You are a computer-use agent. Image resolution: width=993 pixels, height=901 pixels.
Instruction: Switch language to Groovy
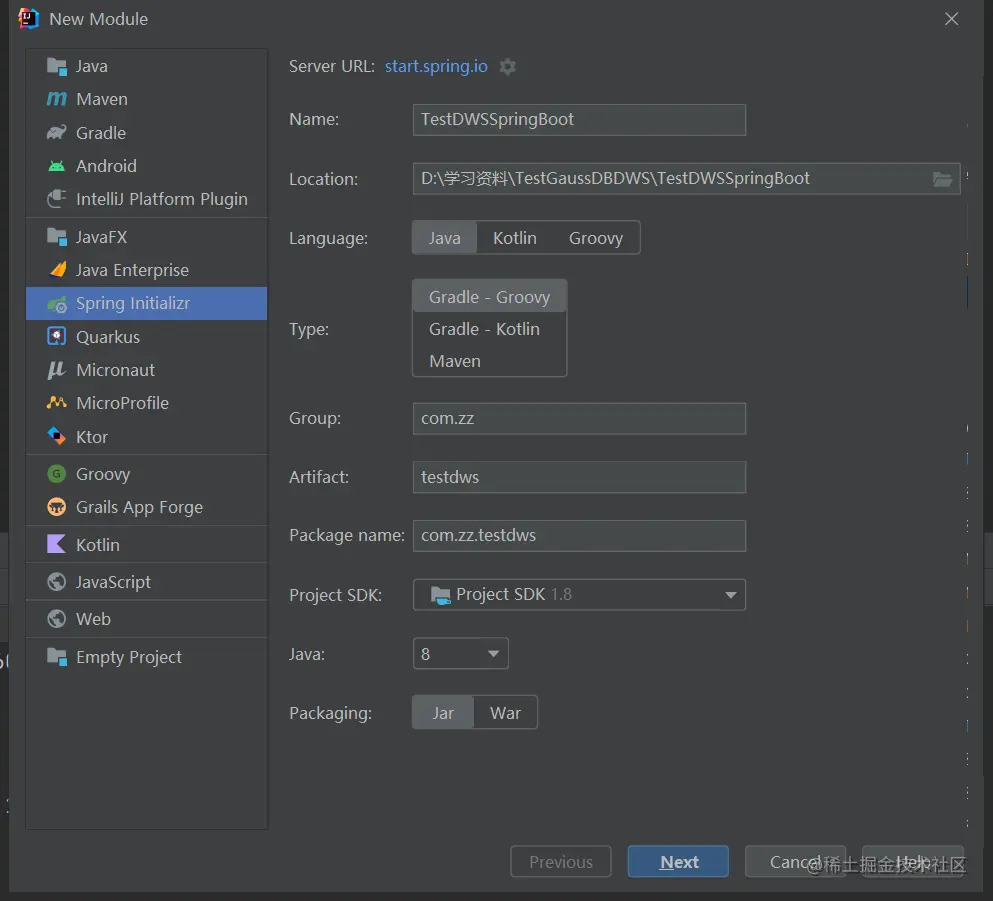tap(596, 237)
